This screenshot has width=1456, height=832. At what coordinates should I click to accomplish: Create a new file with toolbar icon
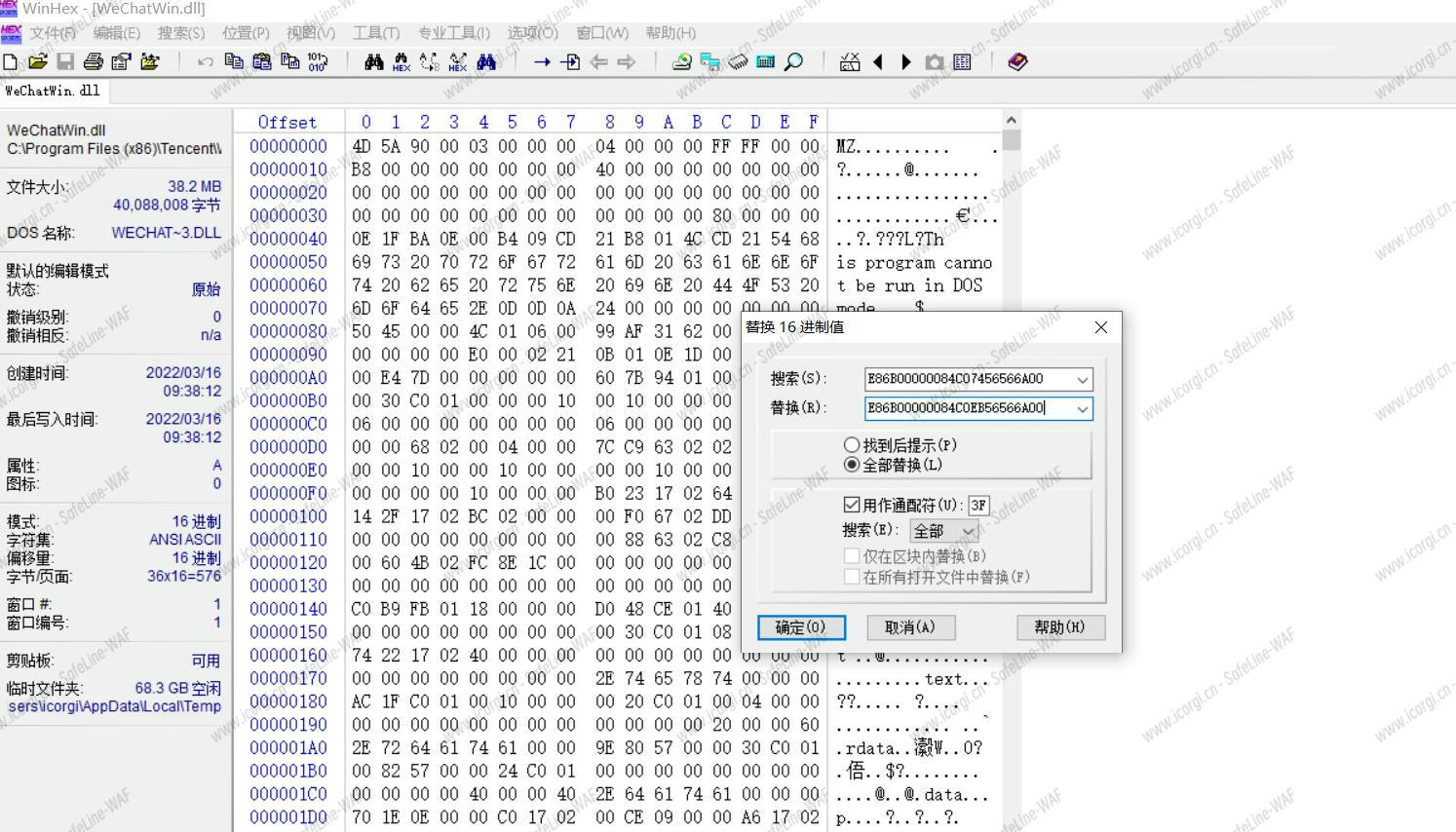11,62
